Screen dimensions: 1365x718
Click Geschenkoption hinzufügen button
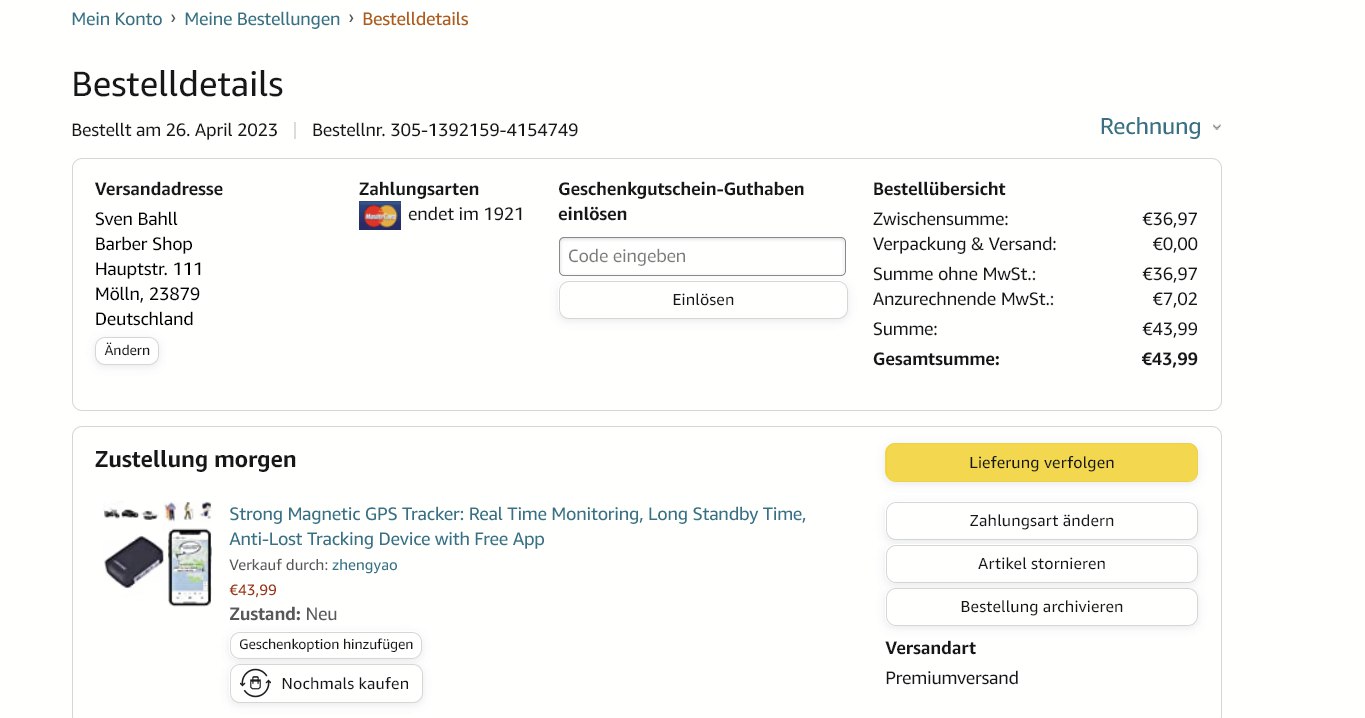point(326,645)
